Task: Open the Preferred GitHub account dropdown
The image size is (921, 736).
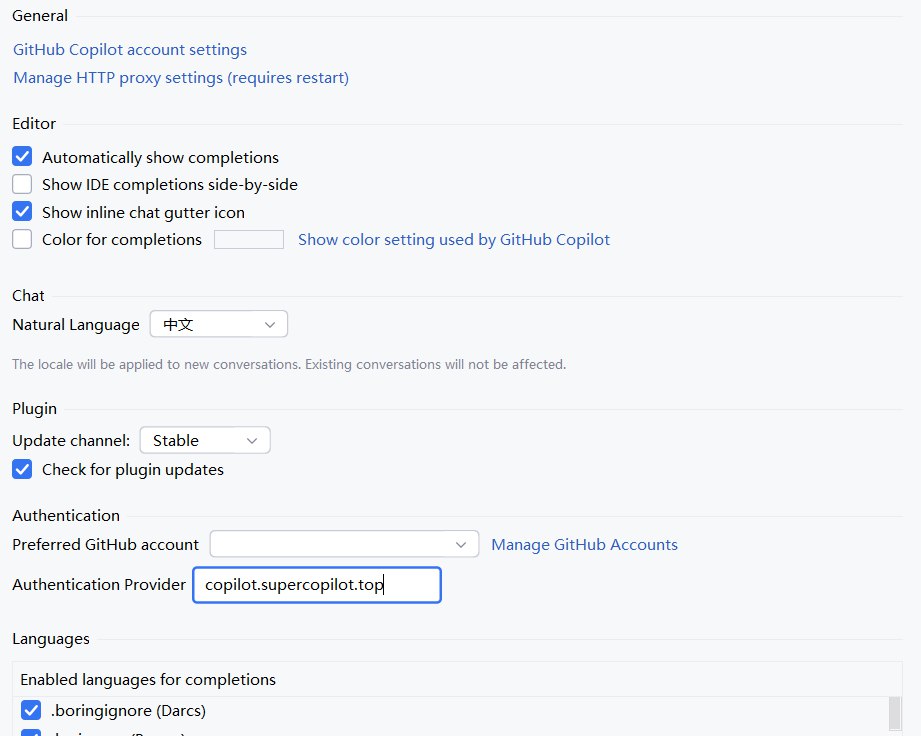Action: (344, 545)
